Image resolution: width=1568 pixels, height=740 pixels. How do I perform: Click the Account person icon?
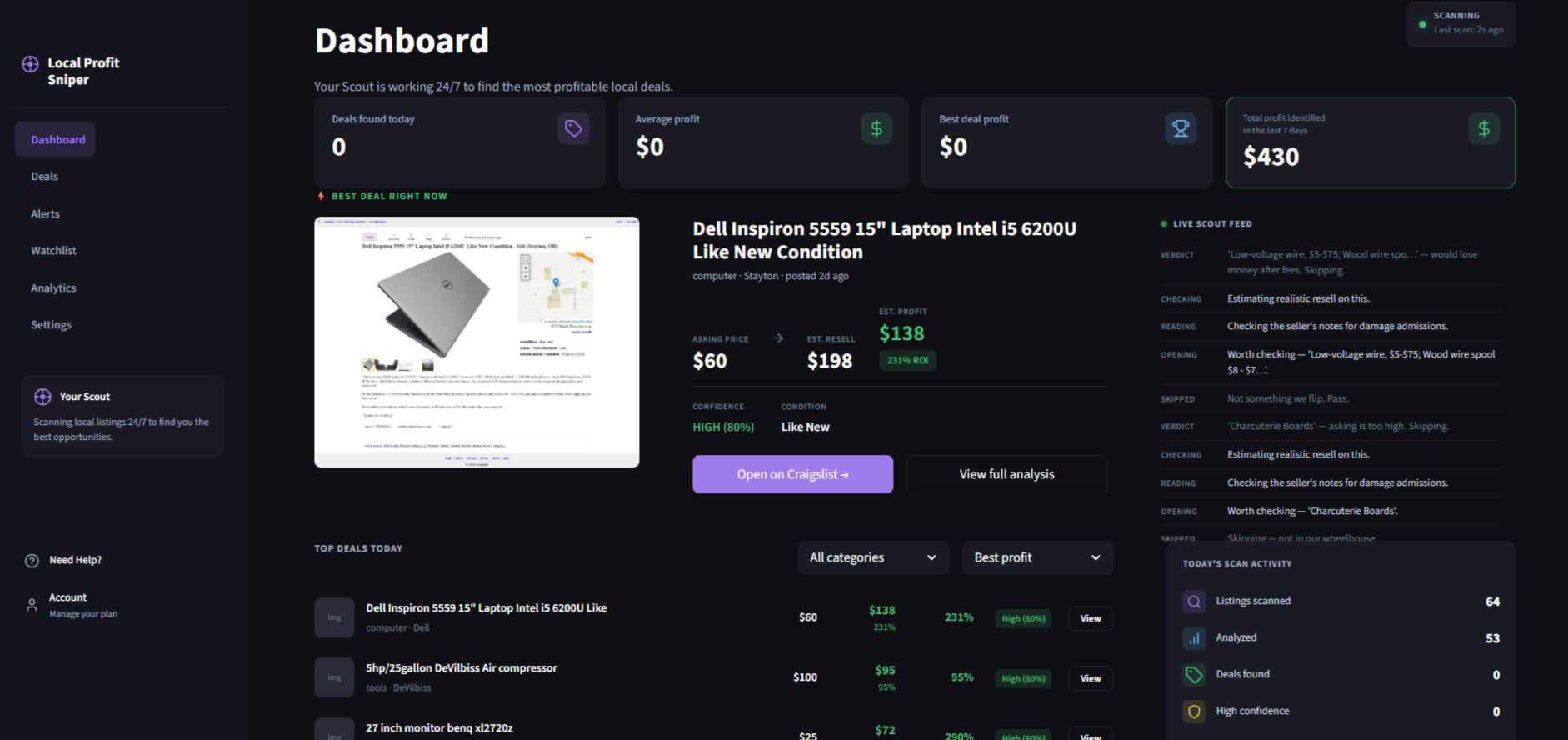coord(32,605)
